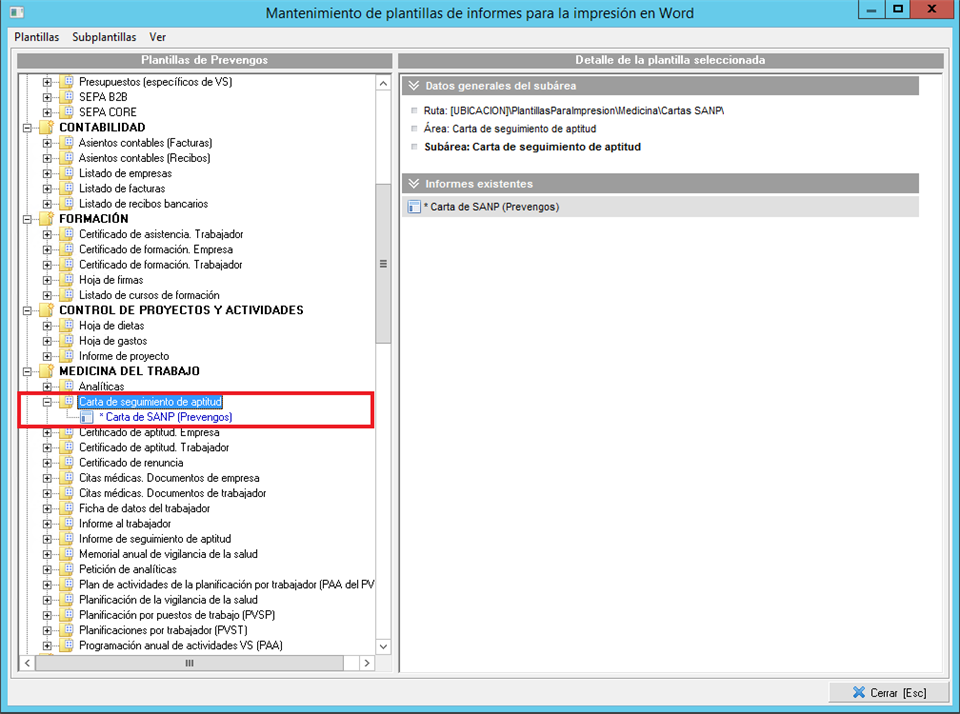Collapse the Informes existentes section
The height and width of the screenshot is (714, 960).
(x=413, y=184)
